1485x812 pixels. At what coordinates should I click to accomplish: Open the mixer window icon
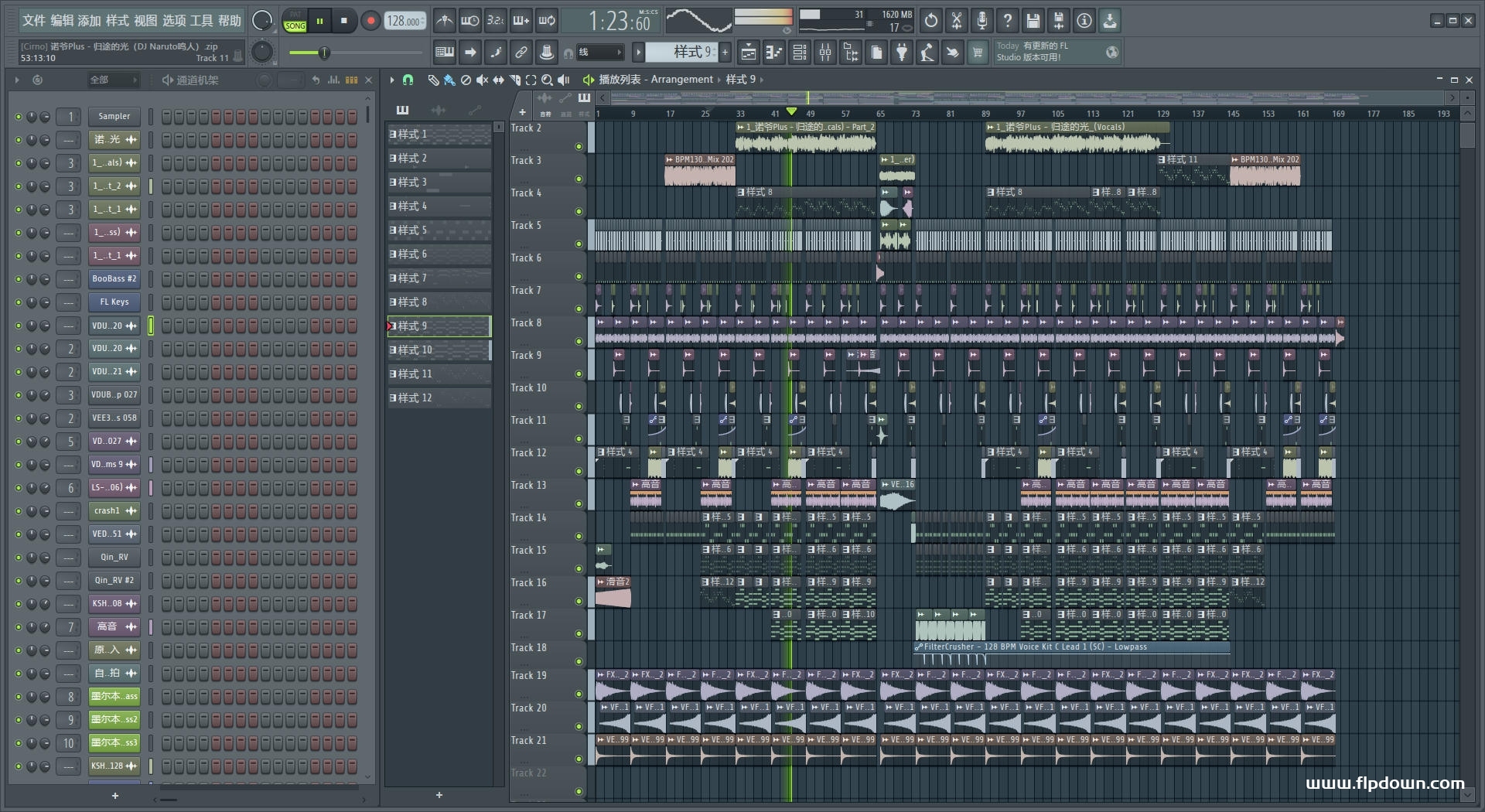click(825, 53)
